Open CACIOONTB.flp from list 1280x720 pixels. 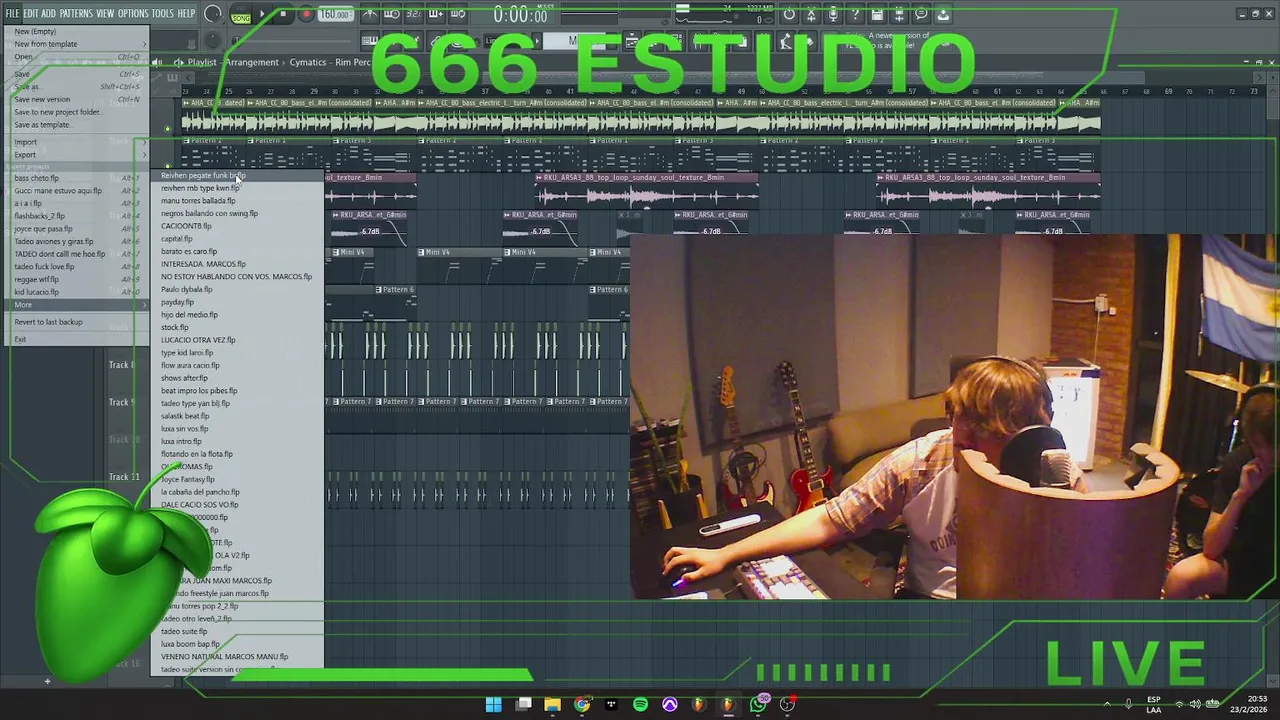point(237,226)
